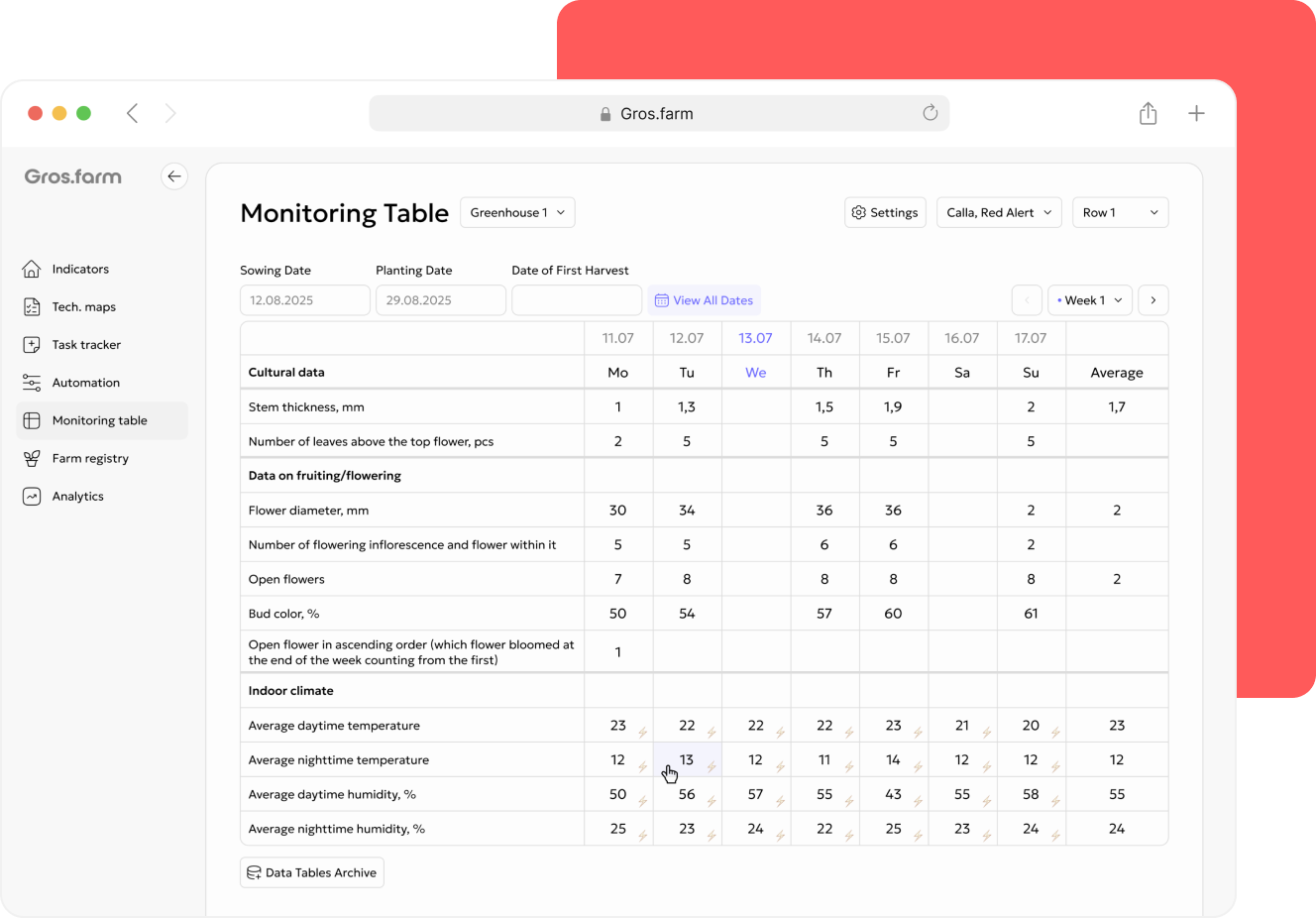Go to next week with right arrow
This screenshot has height=918, width=1316.
[1153, 300]
